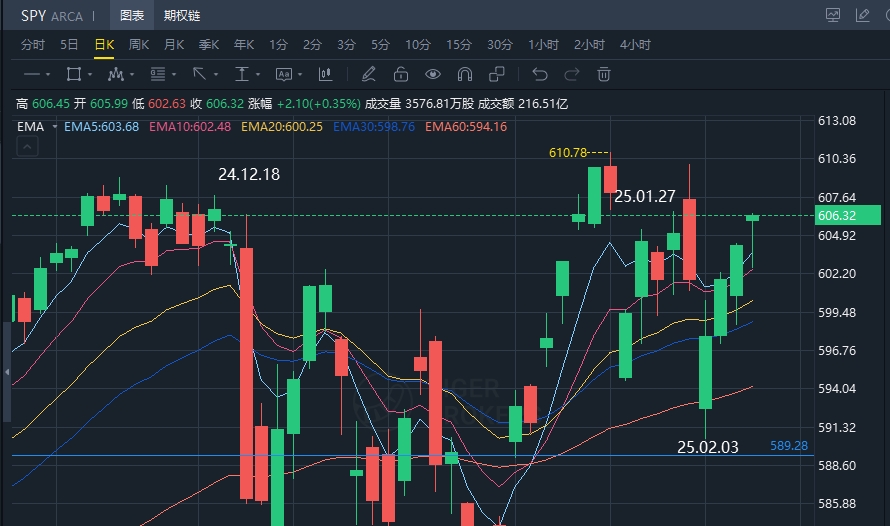The height and width of the screenshot is (526, 890).
Task: Switch to the 图表 tab
Action: pos(132,15)
